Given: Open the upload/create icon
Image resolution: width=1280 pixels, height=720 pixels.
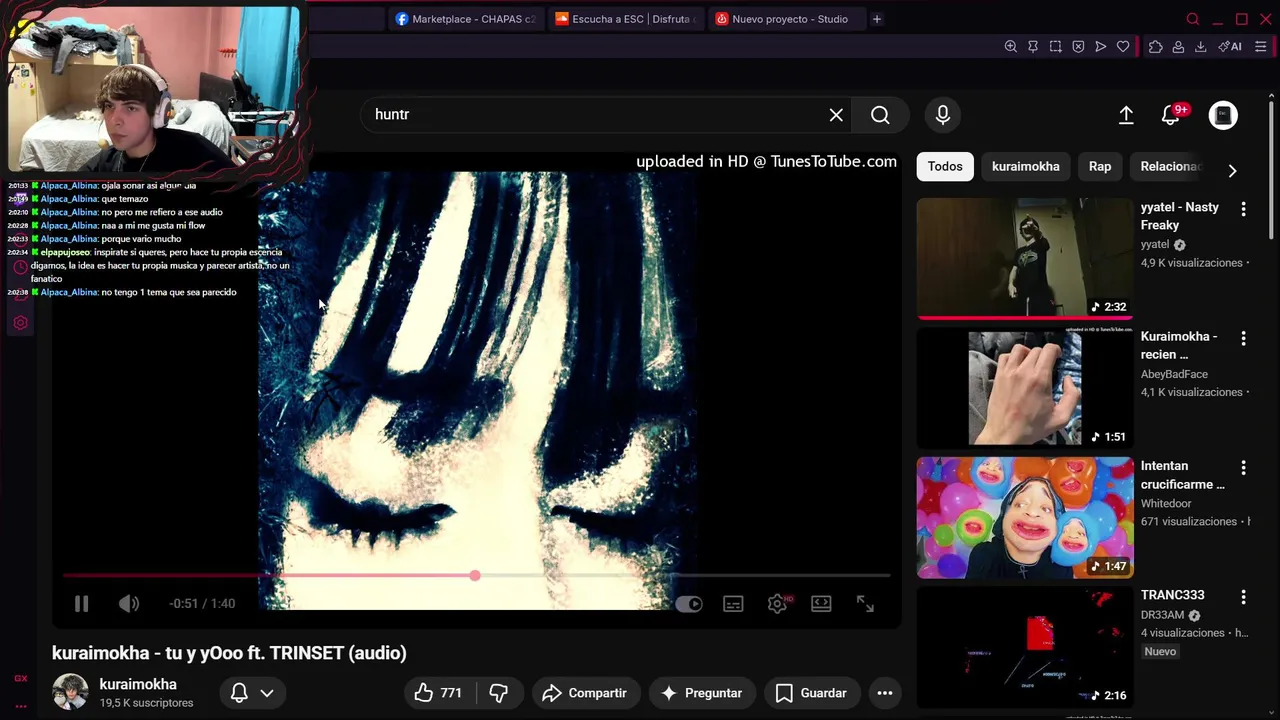Looking at the screenshot, I should pos(1126,115).
